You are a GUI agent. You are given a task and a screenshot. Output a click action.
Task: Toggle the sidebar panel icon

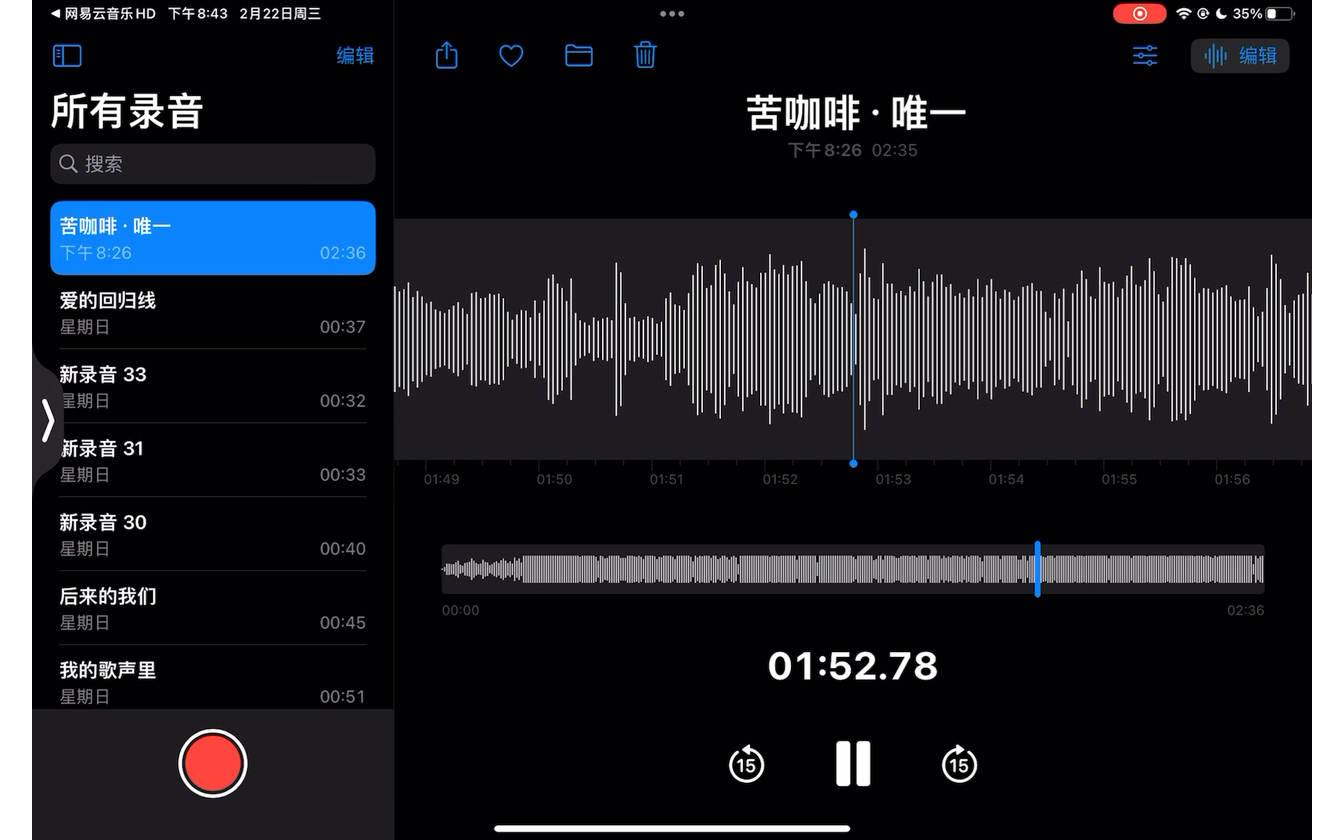(x=67, y=56)
